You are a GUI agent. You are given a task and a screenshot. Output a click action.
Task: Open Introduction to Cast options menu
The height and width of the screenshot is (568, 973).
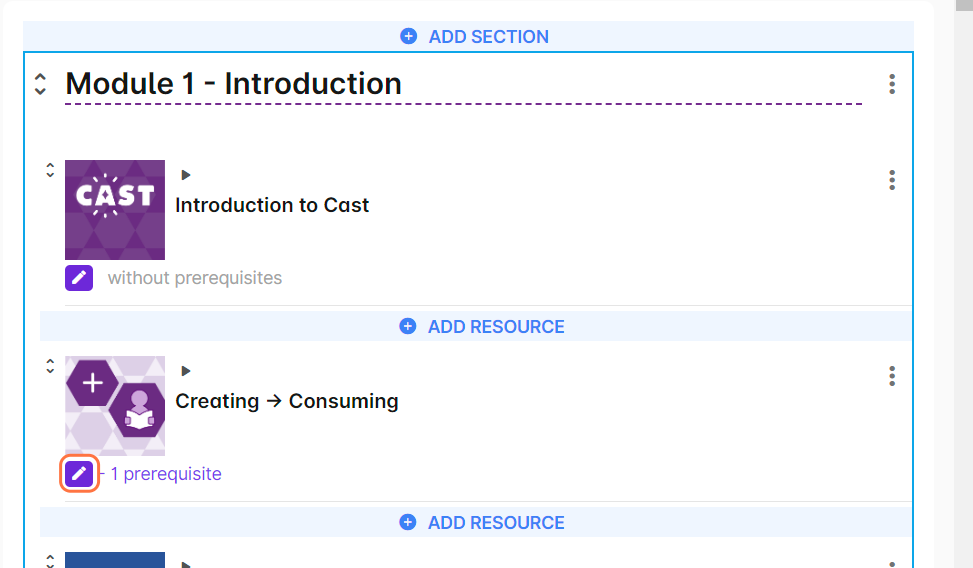(892, 180)
